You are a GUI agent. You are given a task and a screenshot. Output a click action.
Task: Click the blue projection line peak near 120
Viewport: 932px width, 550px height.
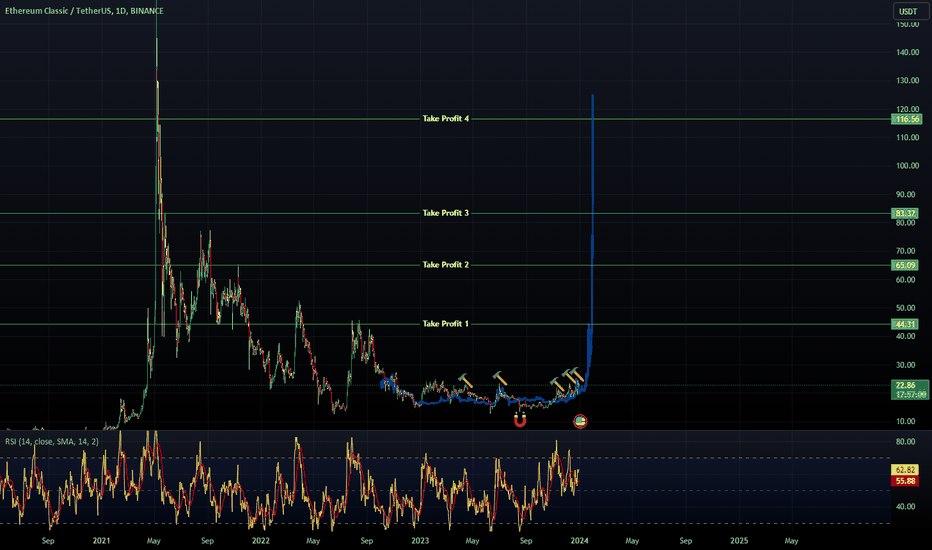[593, 97]
